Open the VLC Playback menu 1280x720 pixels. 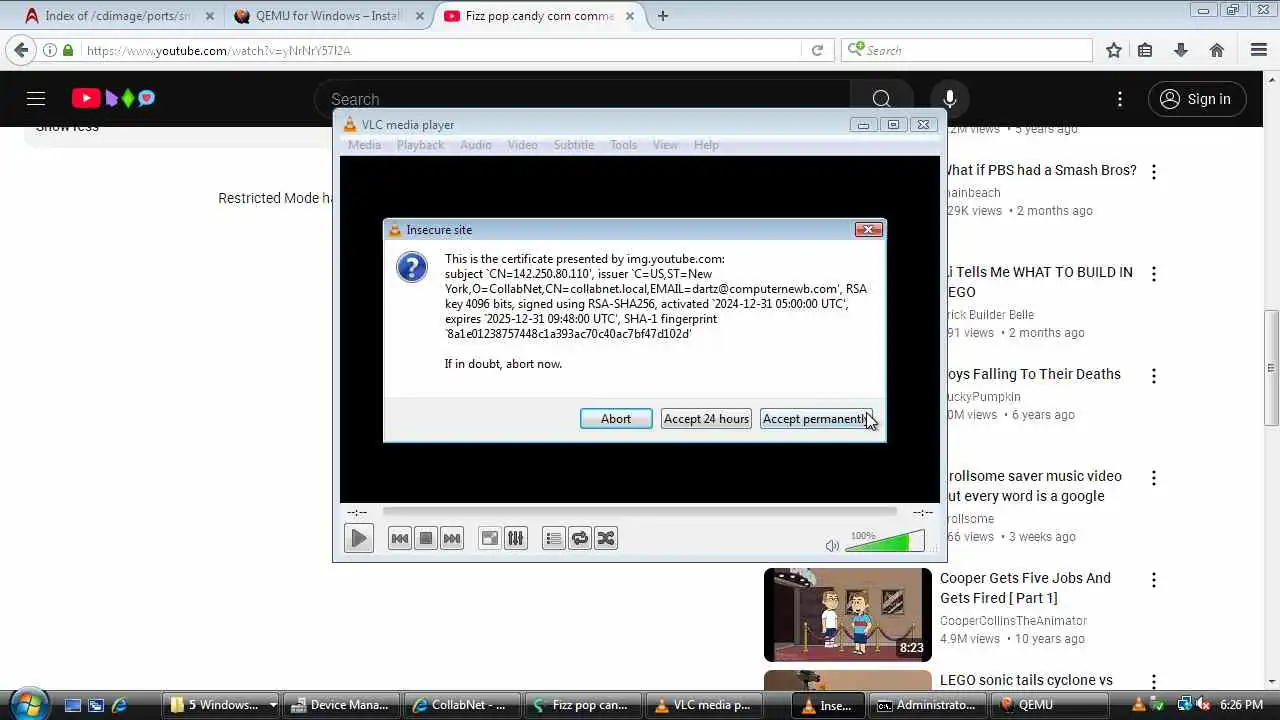coord(420,145)
